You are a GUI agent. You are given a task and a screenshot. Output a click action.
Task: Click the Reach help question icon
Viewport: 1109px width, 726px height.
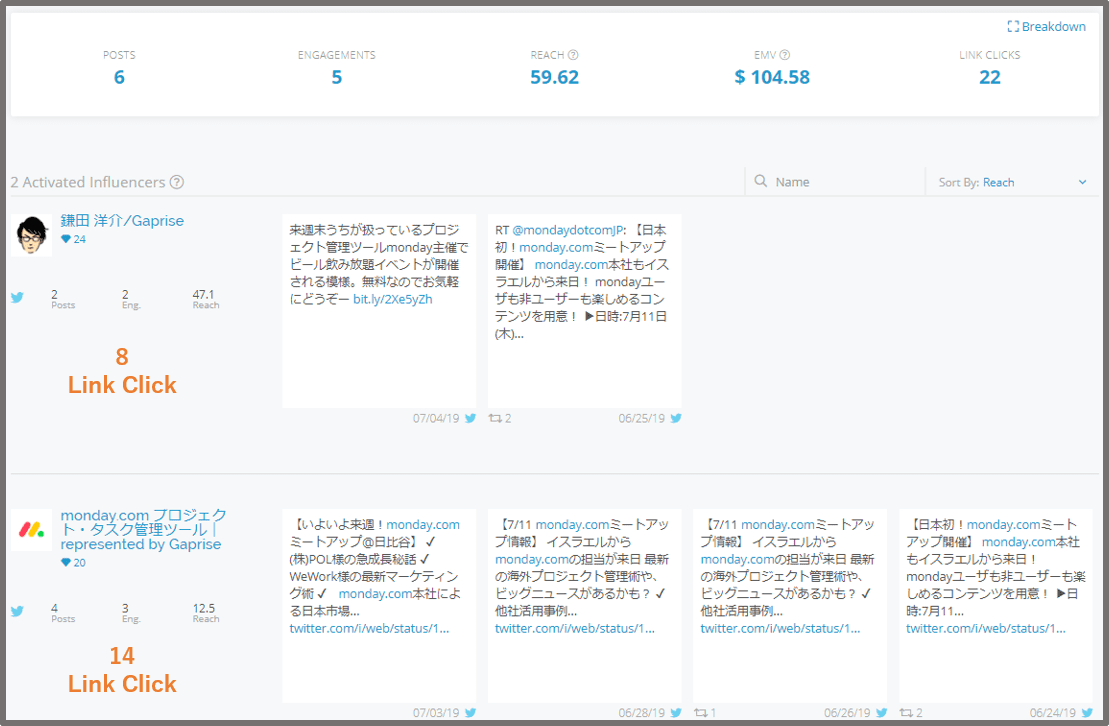click(573, 54)
